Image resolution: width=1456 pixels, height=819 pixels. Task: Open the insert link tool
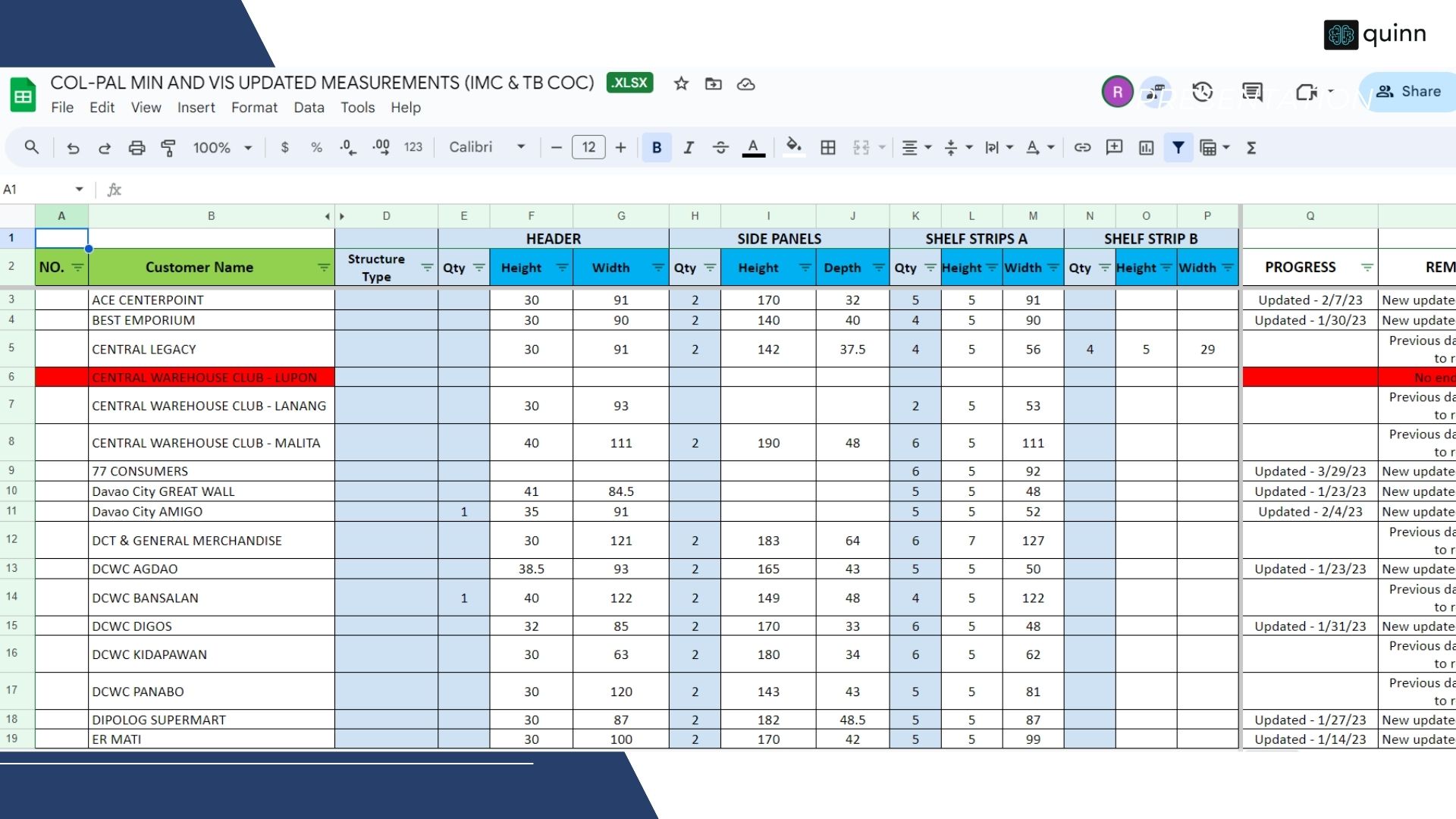pyautogui.click(x=1082, y=148)
